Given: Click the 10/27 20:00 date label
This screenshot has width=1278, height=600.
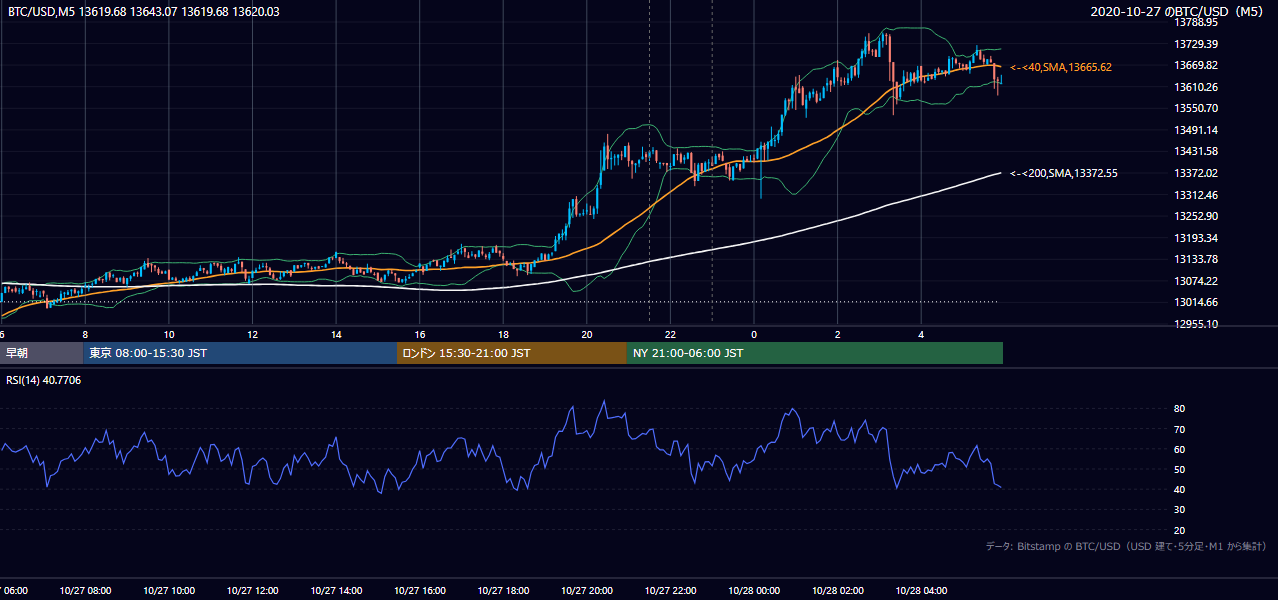Looking at the screenshot, I should pyautogui.click(x=587, y=591).
